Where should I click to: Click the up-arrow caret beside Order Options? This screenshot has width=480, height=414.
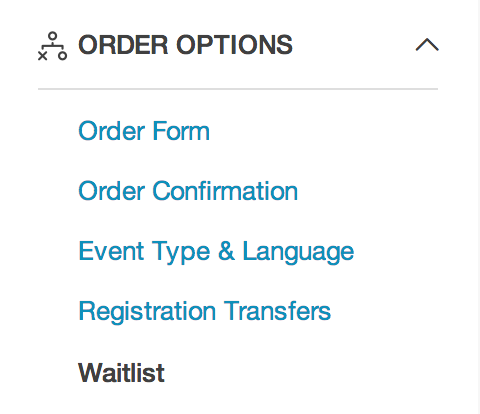(x=427, y=45)
